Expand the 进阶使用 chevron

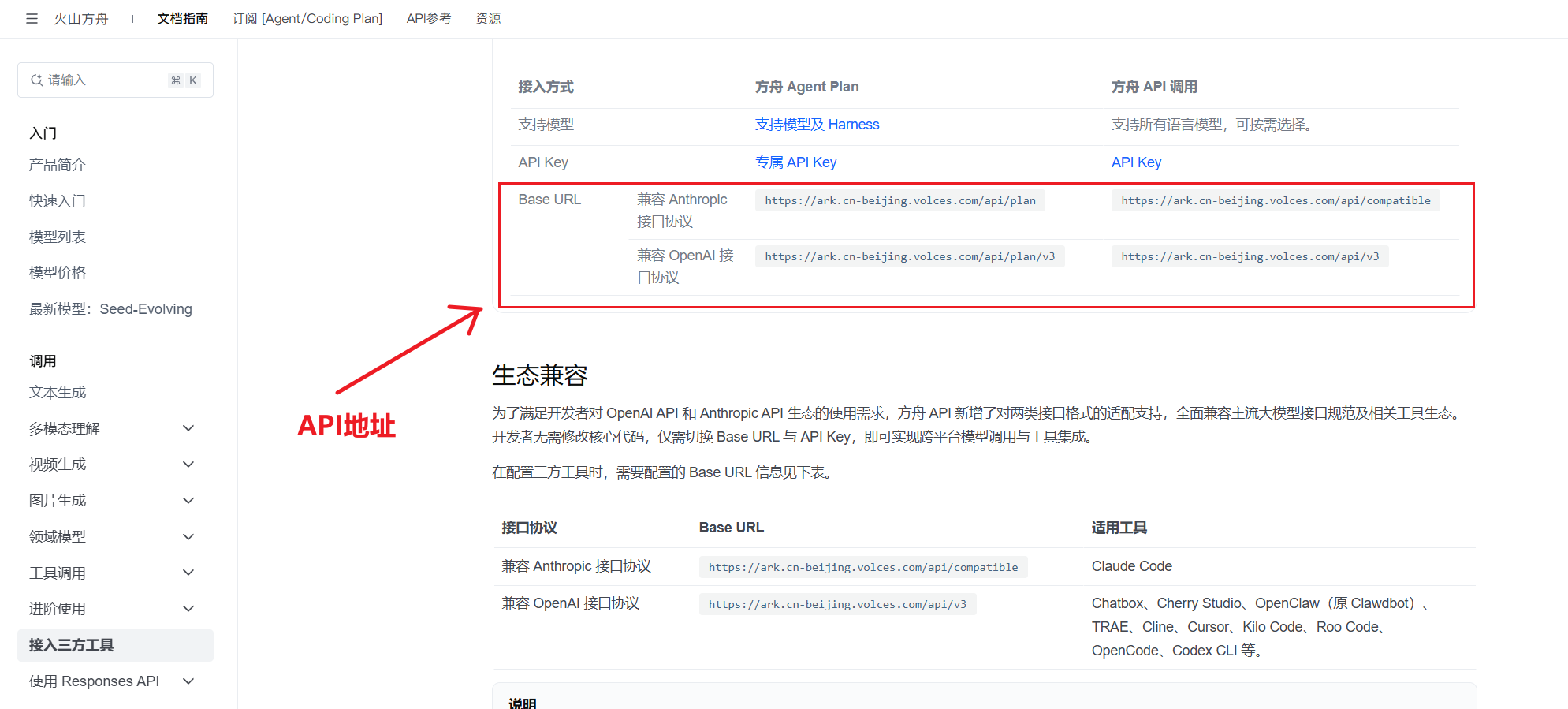coord(188,609)
